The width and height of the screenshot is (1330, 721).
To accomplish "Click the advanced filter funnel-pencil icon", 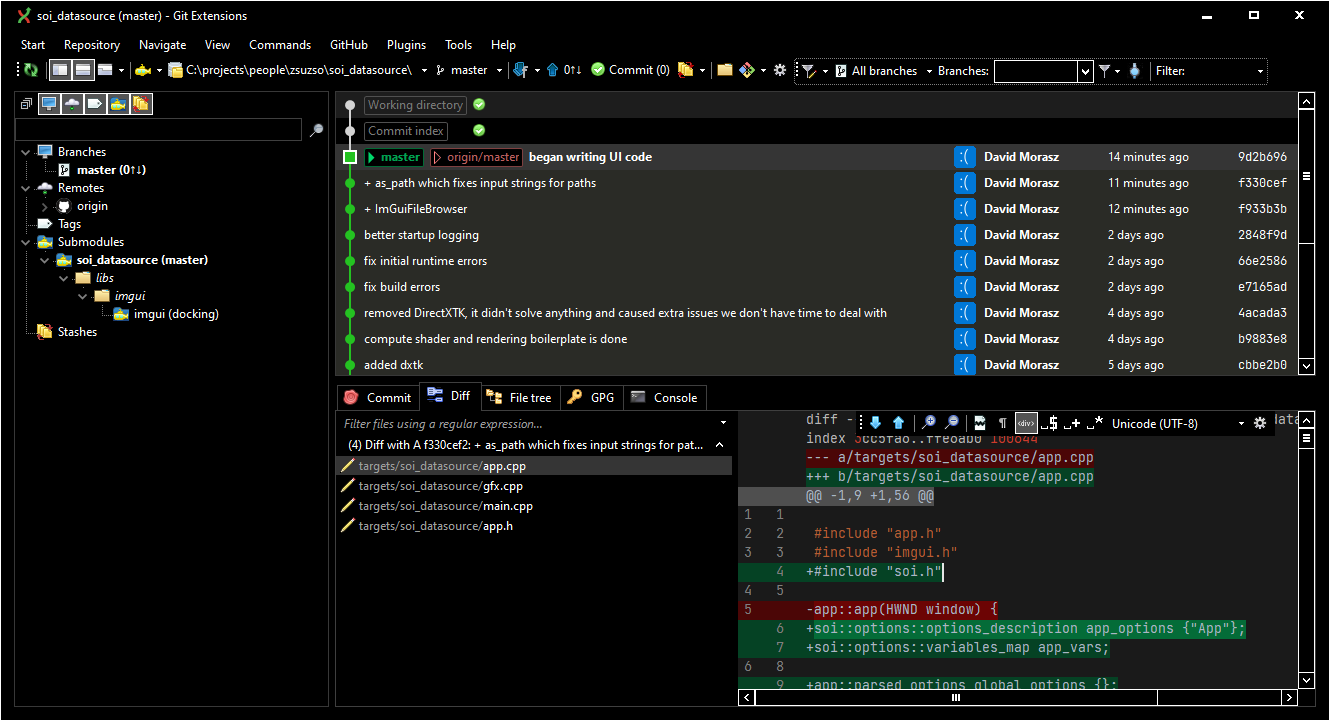I will coord(808,70).
